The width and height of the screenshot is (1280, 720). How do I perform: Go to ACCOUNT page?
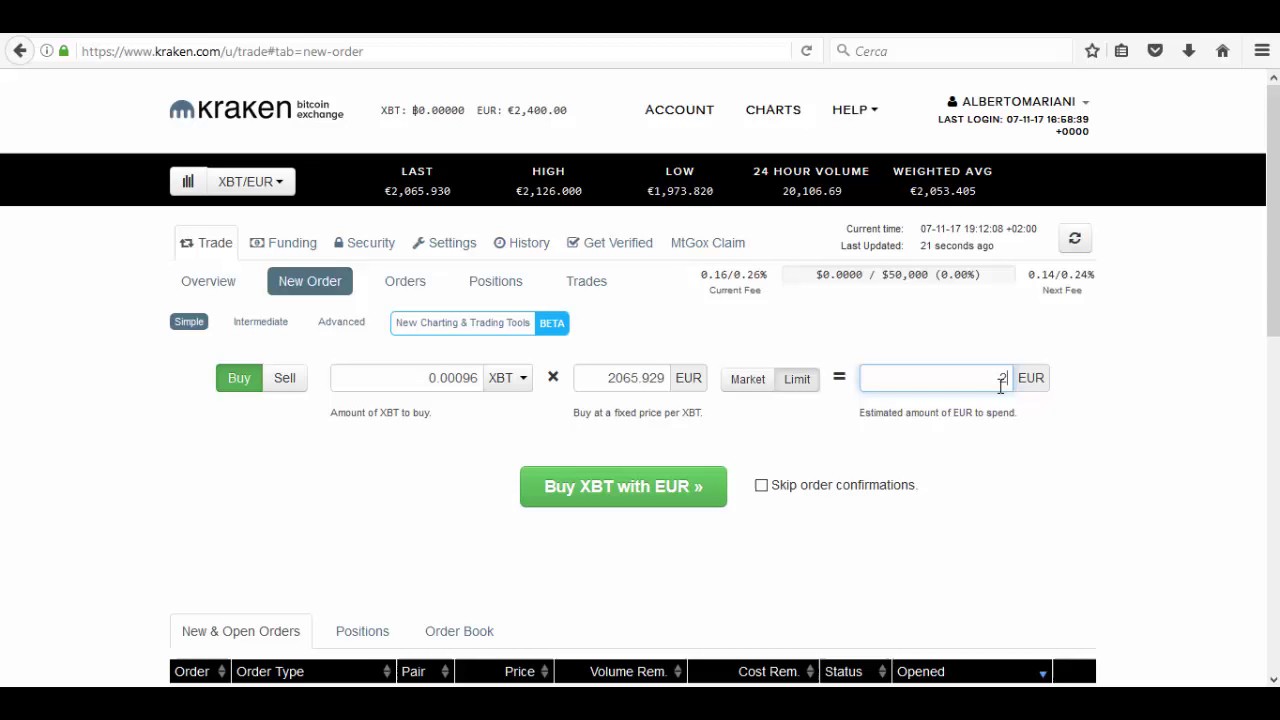679,109
